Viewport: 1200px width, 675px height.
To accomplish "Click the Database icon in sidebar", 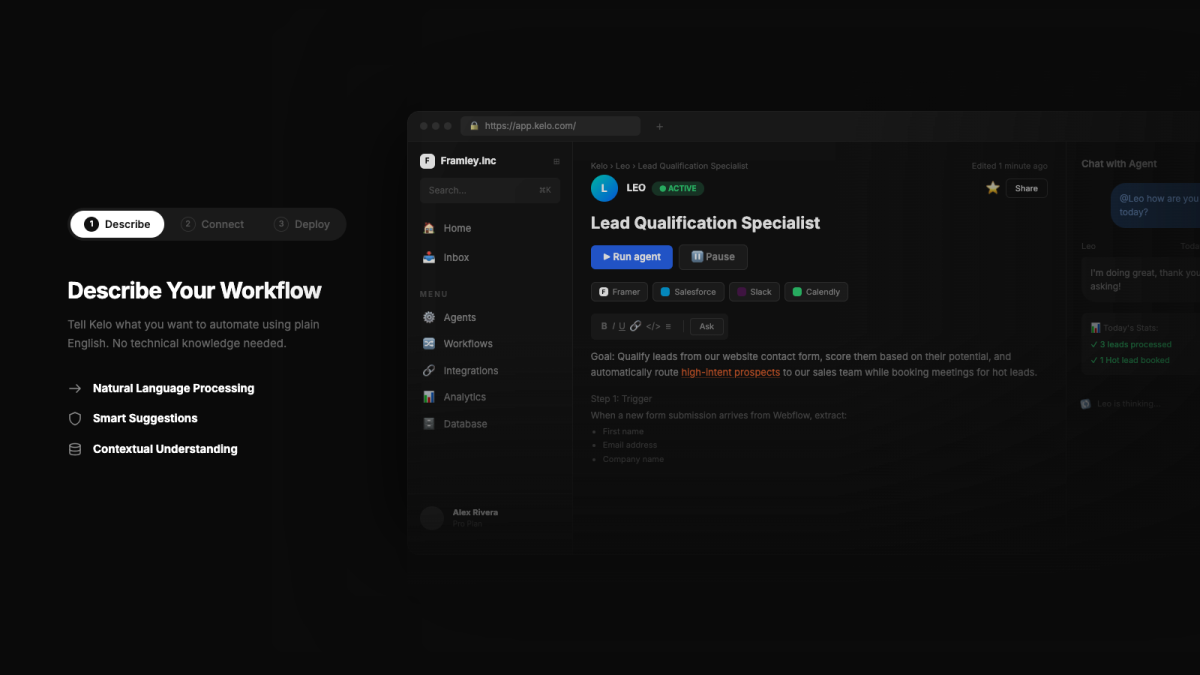I will (429, 424).
